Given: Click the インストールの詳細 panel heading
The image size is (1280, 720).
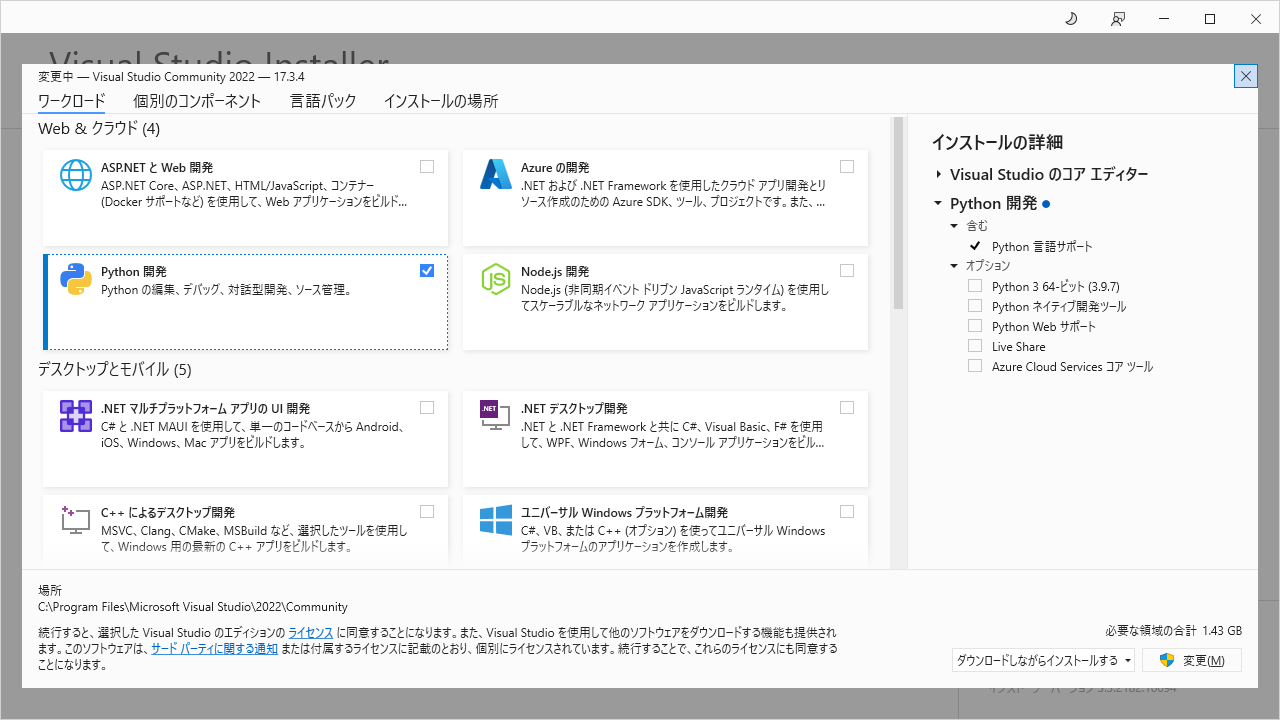Looking at the screenshot, I should click(997, 142).
